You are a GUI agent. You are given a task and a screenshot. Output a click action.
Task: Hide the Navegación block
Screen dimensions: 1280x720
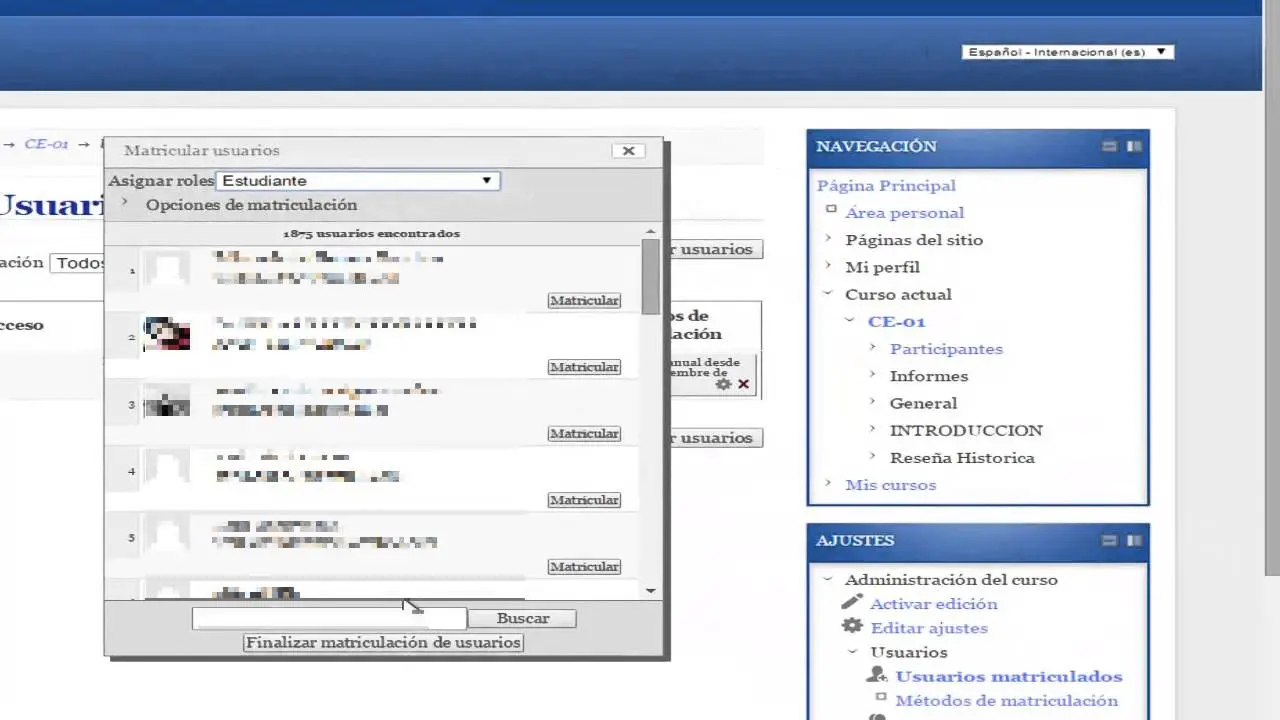[1109, 146]
